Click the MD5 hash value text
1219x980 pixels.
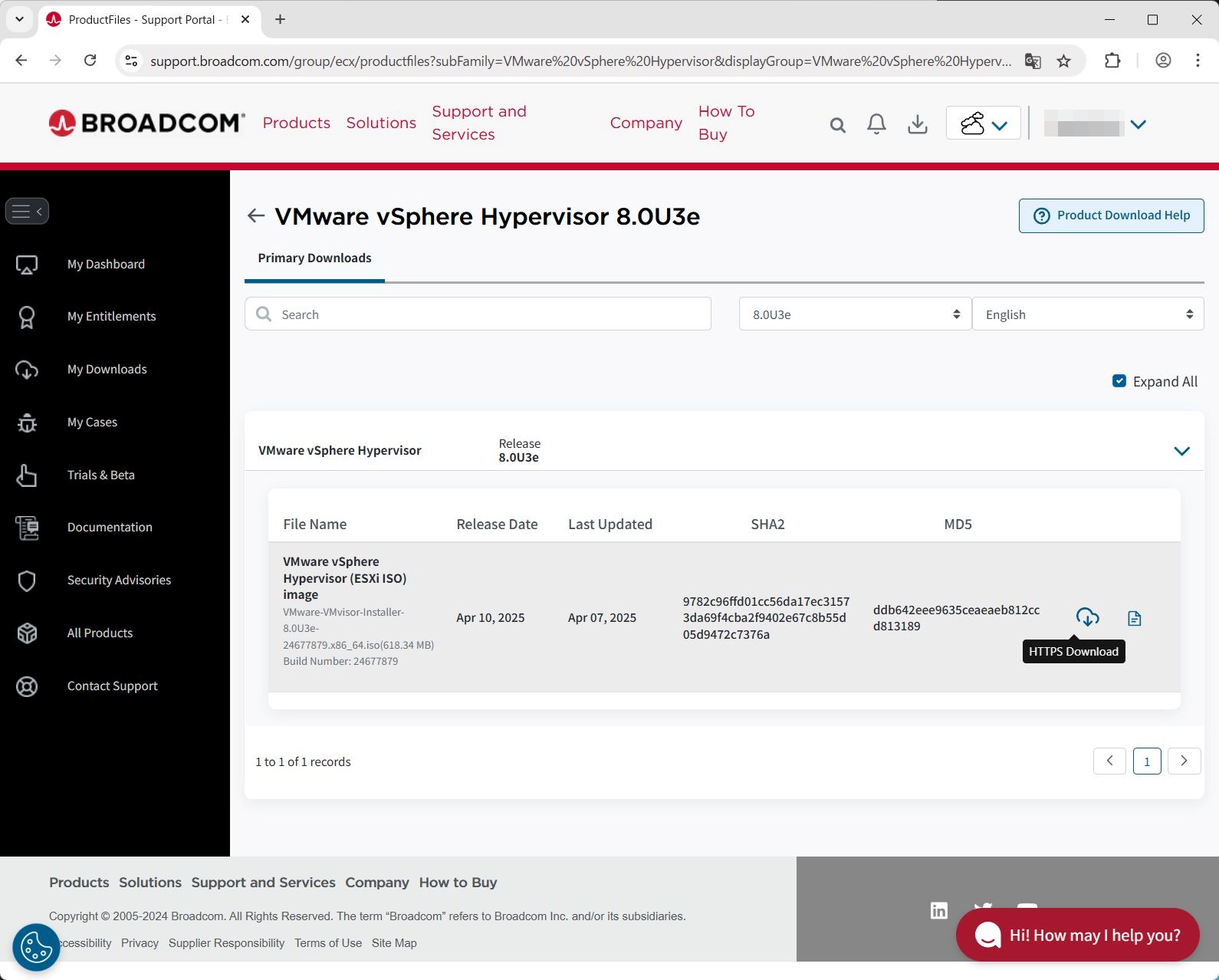point(956,618)
